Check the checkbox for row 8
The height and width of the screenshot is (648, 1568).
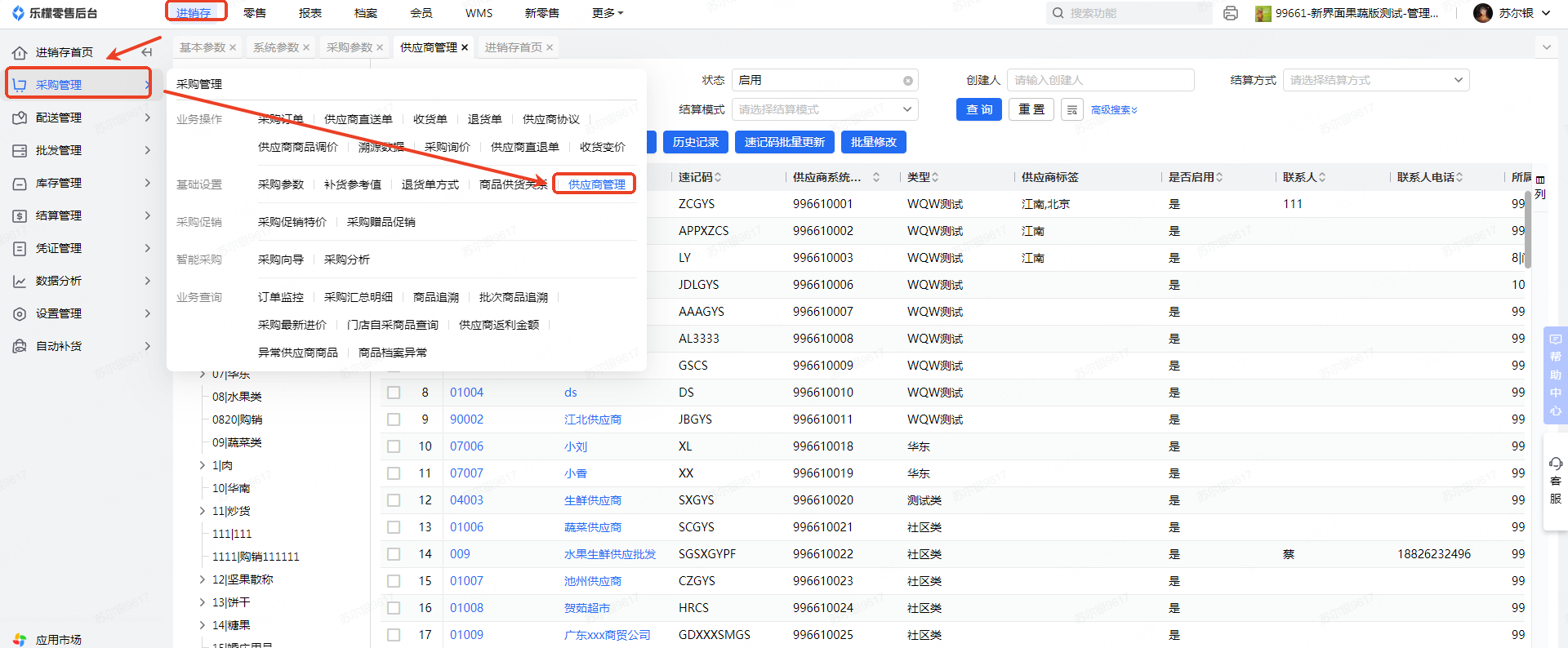(x=394, y=393)
